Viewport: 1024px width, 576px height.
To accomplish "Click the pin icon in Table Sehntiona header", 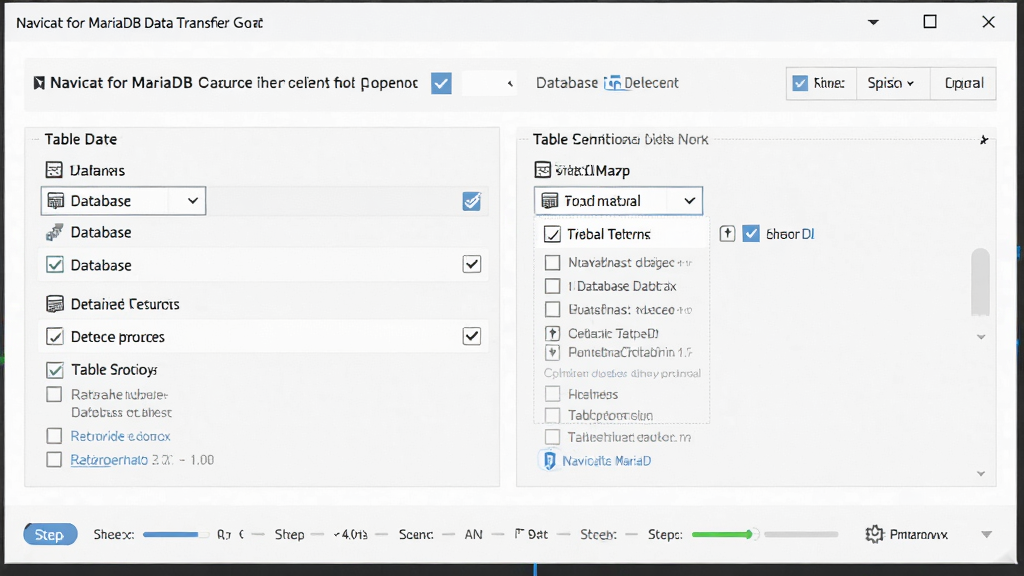I will (x=984, y=140).
